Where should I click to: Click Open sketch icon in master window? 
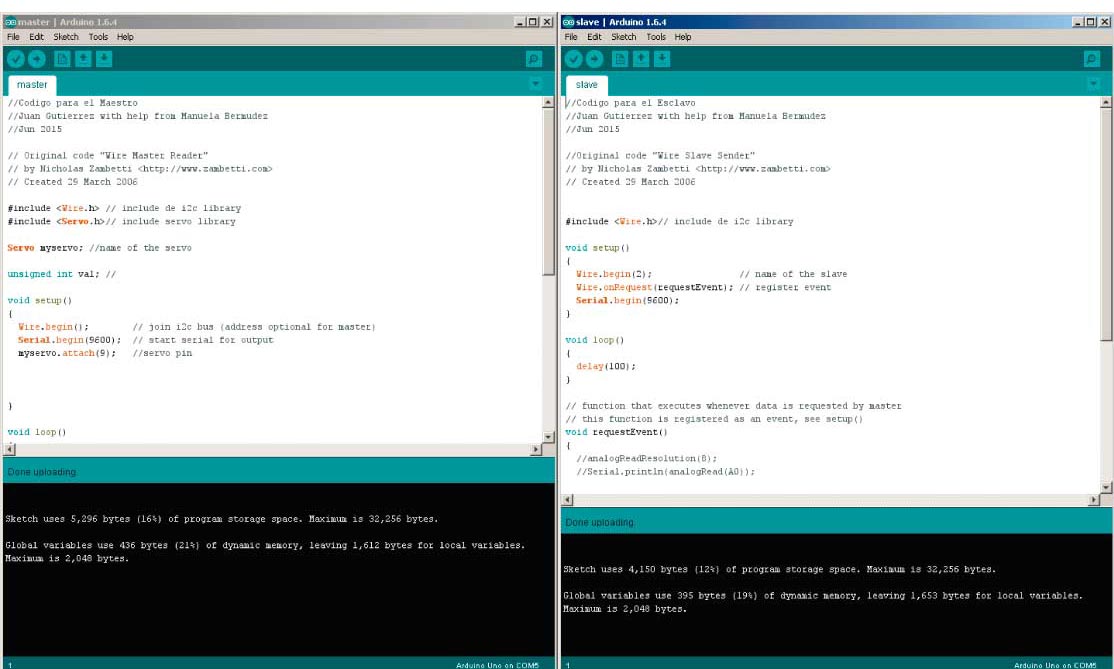coord(83,59)
